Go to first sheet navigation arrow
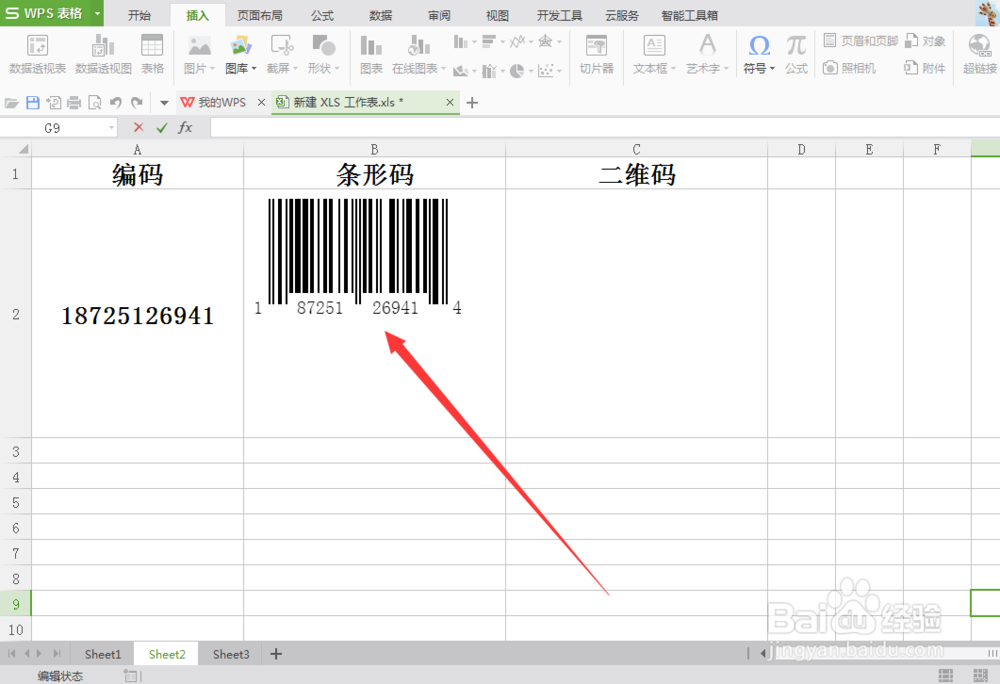 (11, 653)
